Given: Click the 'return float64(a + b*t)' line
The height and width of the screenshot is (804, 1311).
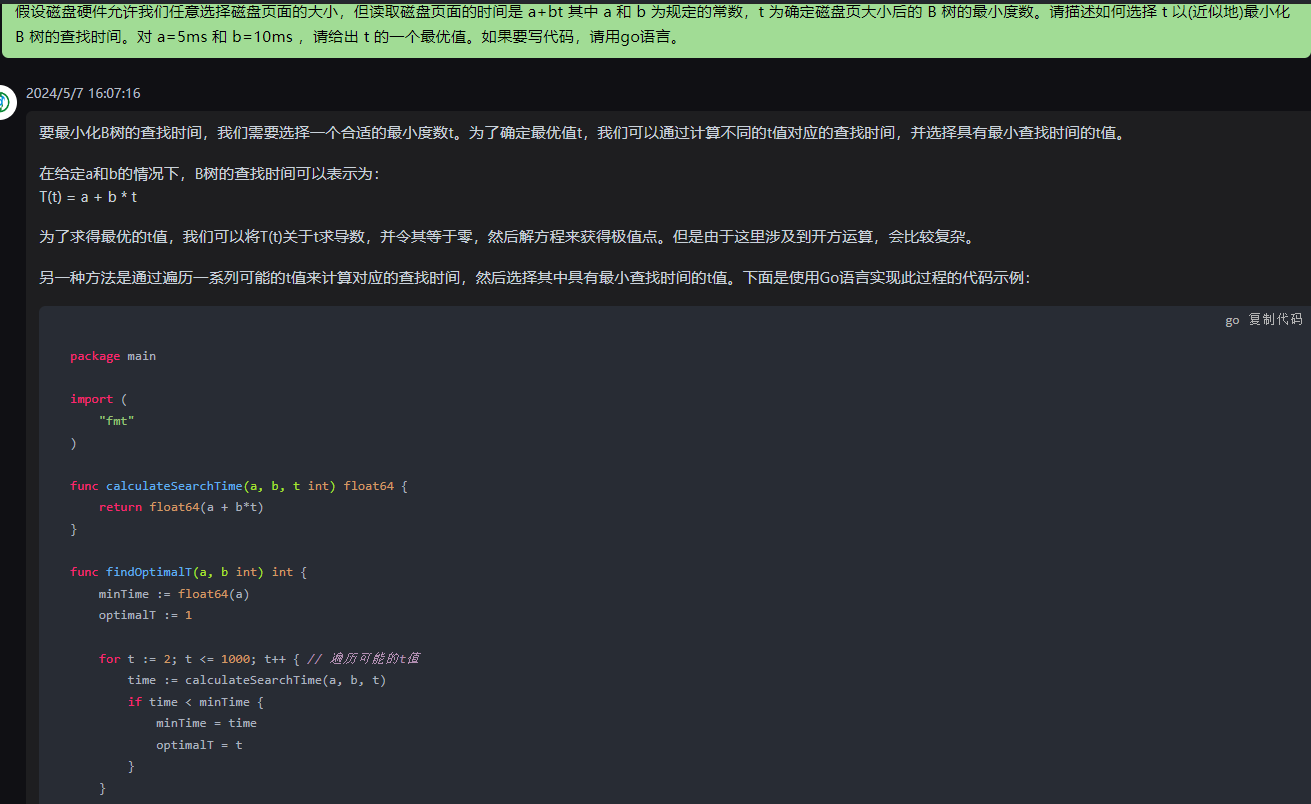Looking at the screenshot, I should tap(181, 507).
